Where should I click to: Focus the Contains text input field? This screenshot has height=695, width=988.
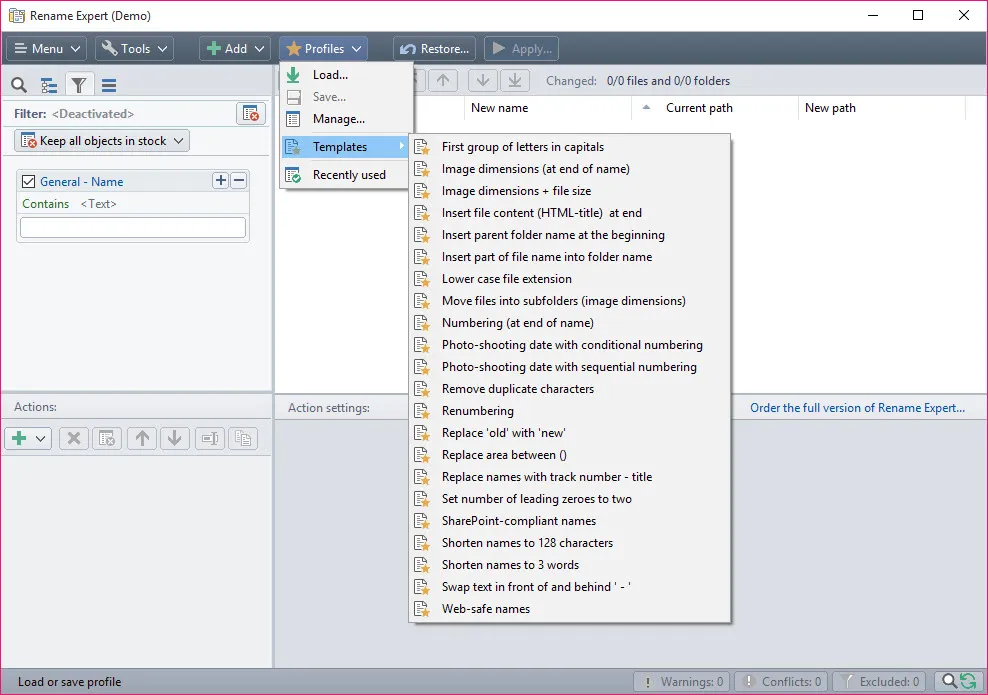click(133, 227)
